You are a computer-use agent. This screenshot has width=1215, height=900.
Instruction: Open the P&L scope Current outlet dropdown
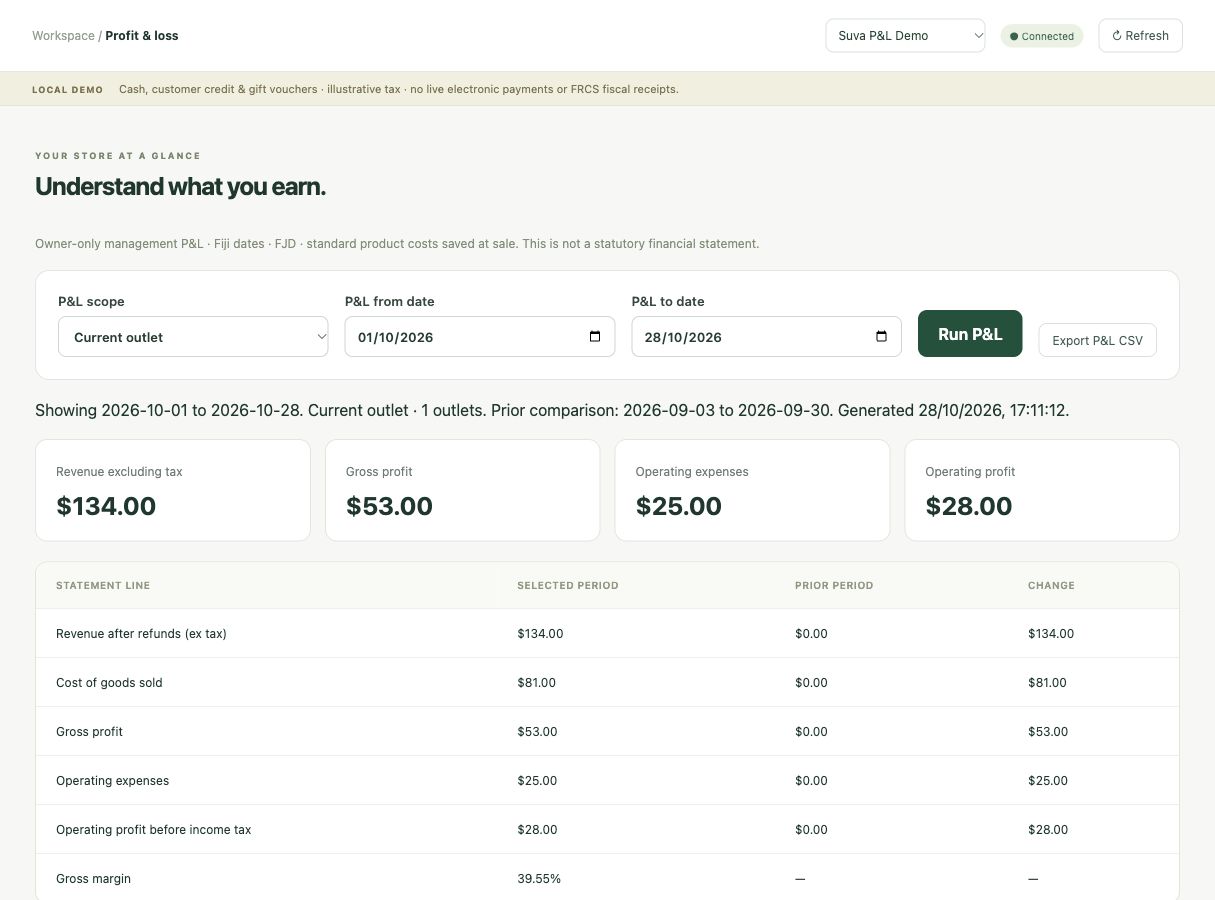193,337
